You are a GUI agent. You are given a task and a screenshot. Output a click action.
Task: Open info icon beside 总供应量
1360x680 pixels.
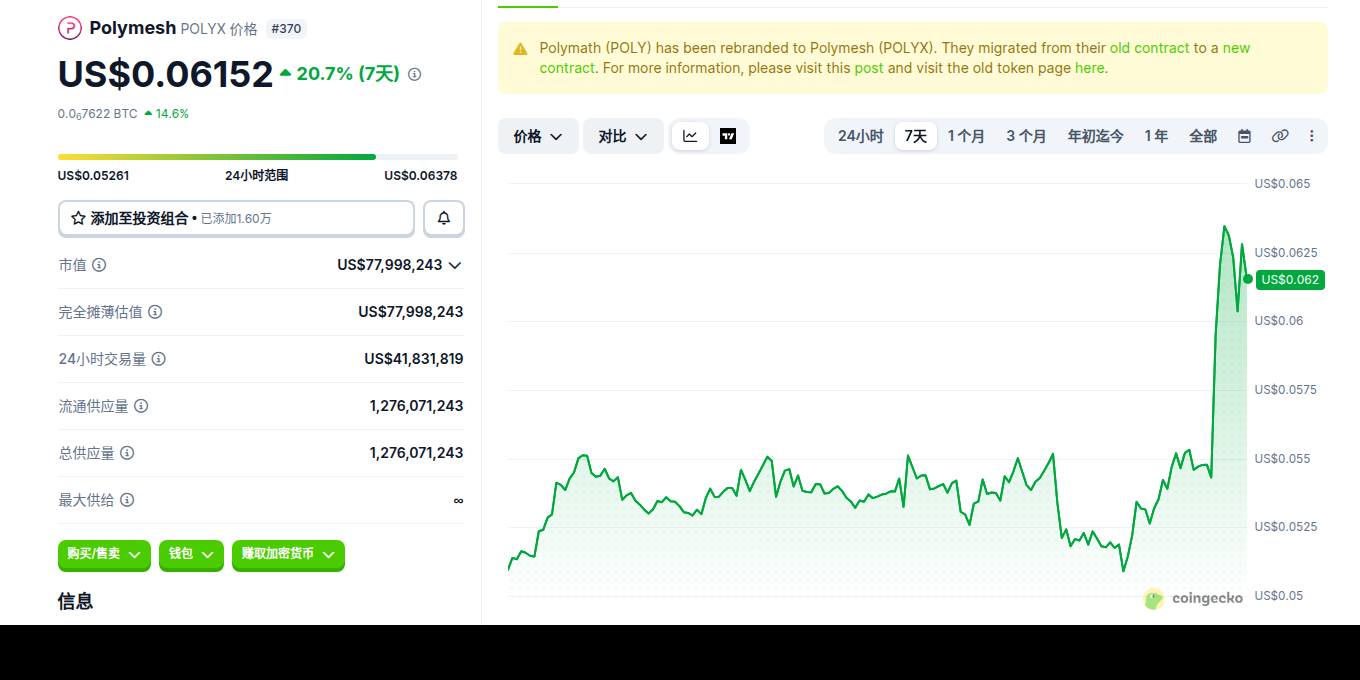127,453
